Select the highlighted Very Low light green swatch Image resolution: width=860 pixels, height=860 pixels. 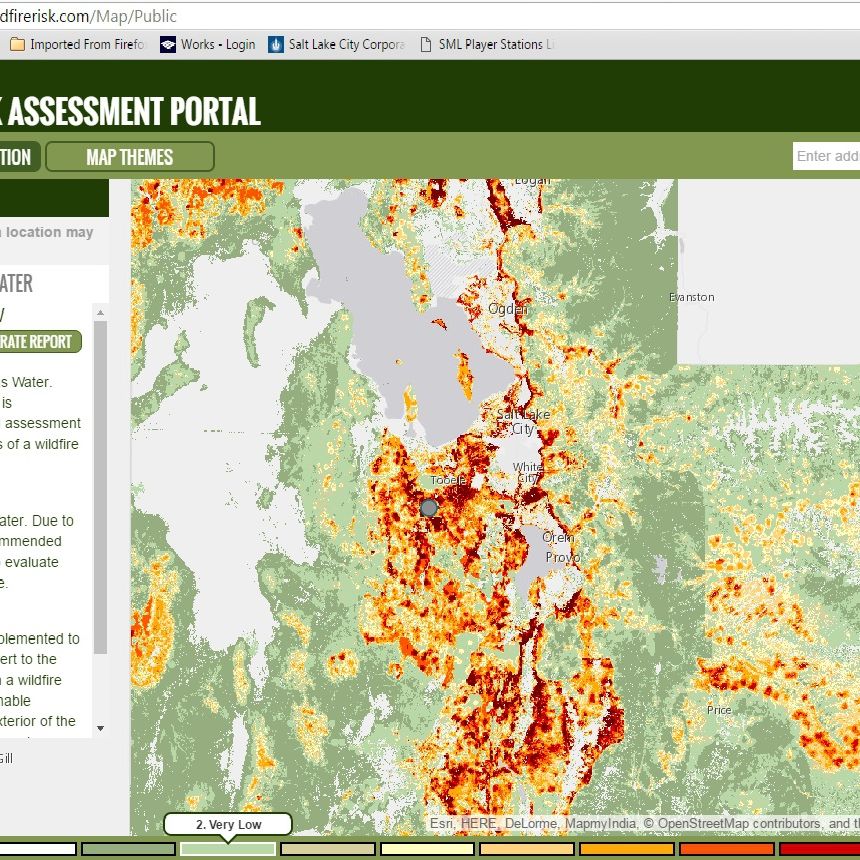coord(228,849)
